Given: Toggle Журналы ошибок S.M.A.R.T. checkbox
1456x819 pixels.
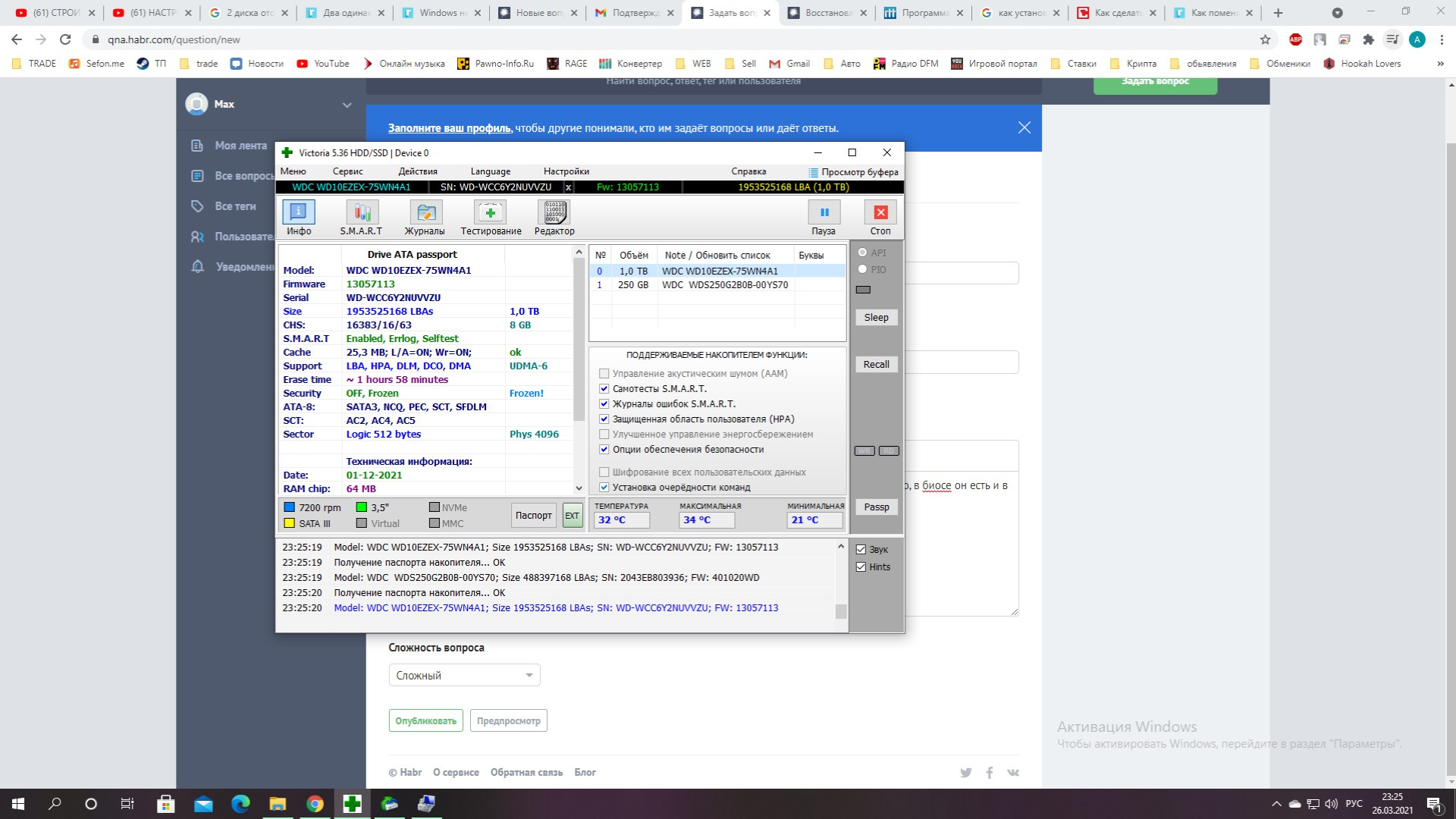Looking at the screenshot, I should point(604,404).
